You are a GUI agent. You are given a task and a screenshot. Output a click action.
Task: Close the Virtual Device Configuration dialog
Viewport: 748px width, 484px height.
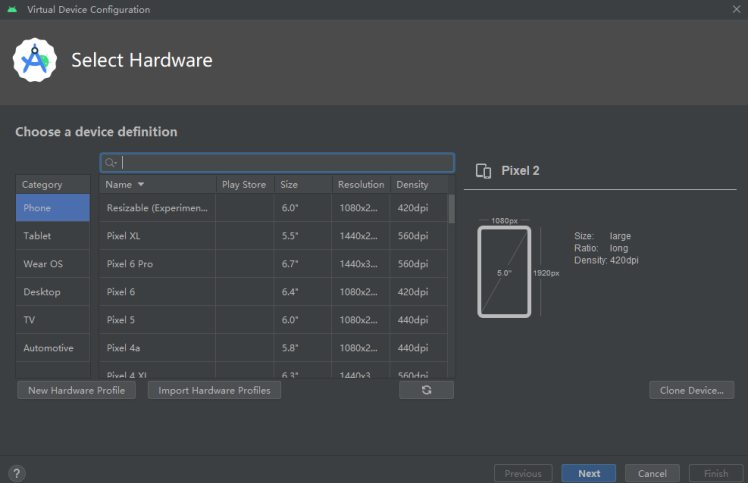(736, 9)
